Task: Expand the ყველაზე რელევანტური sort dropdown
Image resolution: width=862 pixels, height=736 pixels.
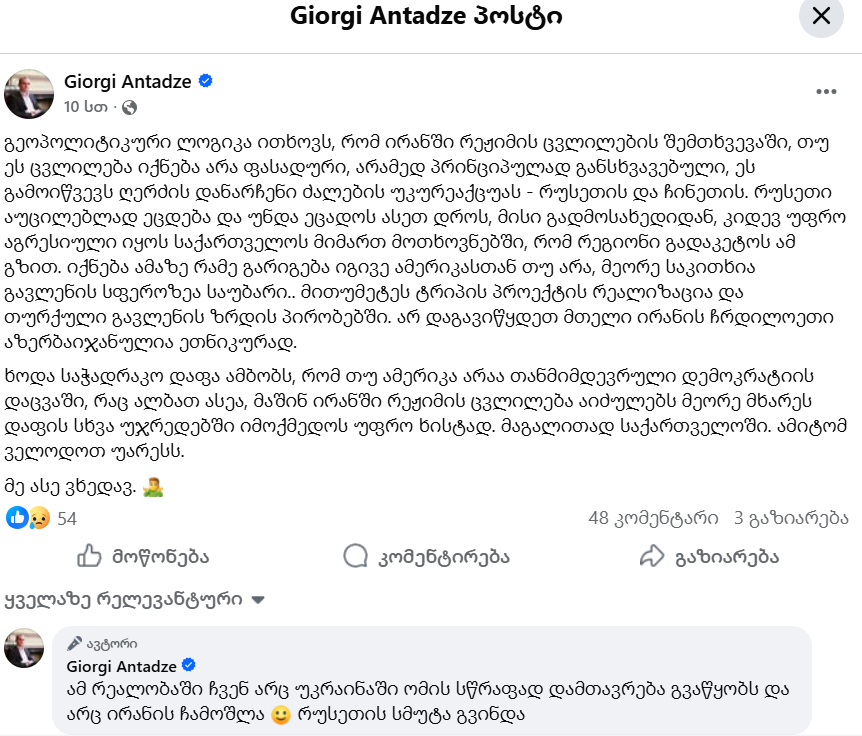Action: [257, 601]
